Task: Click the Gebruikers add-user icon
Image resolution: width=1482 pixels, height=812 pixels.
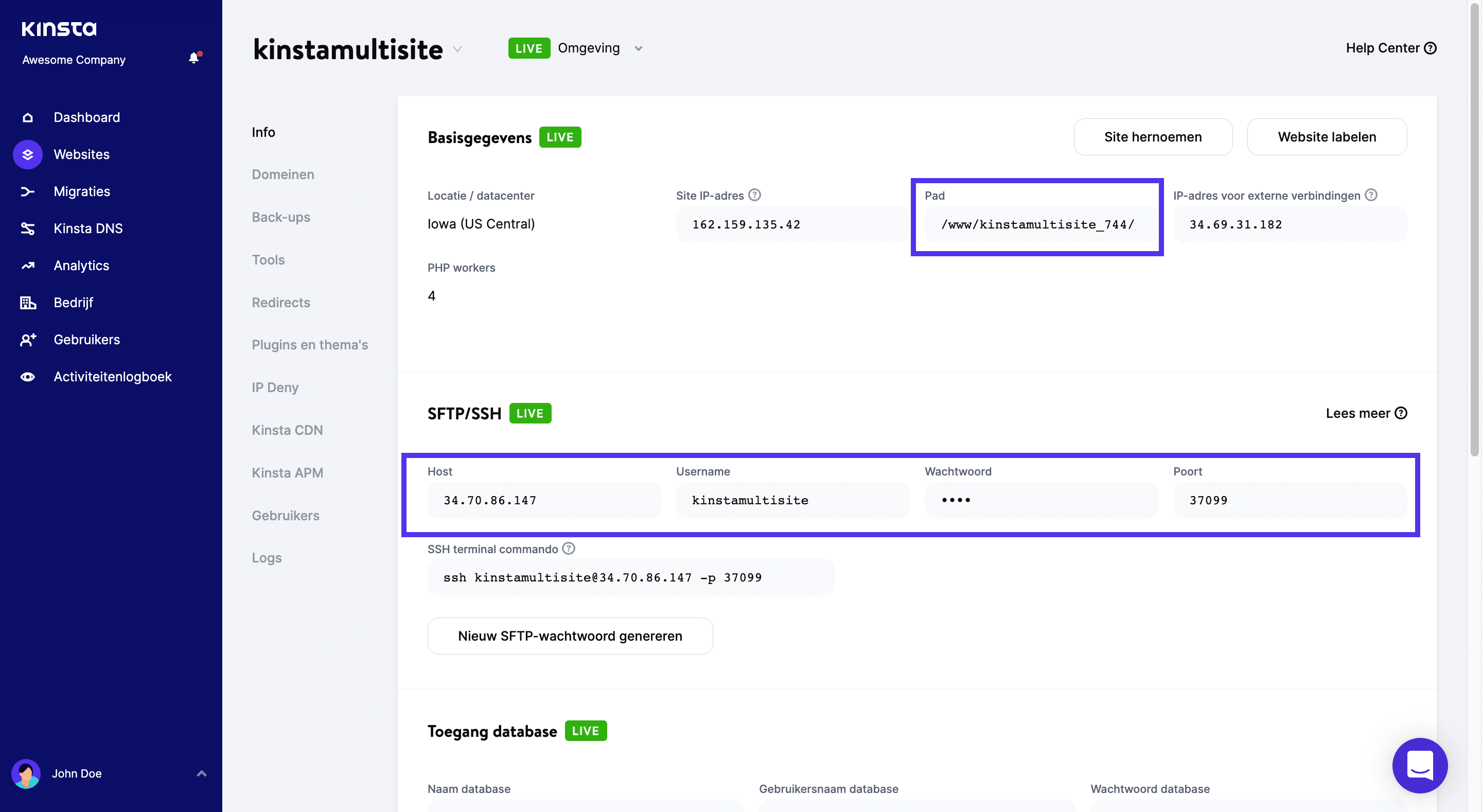Action: (28, 340)
